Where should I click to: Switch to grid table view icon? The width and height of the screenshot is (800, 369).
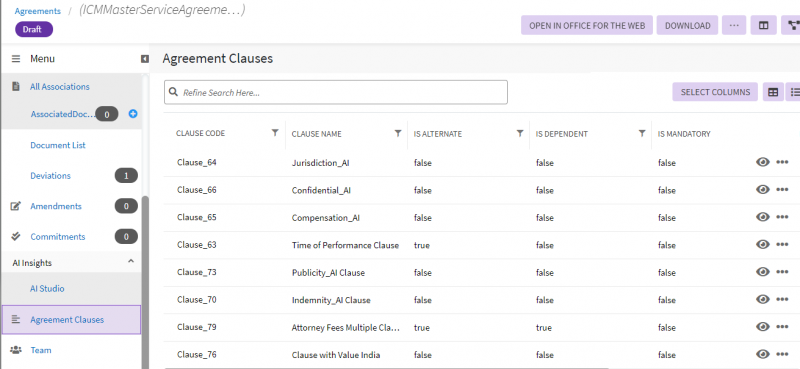pos(773,92)
